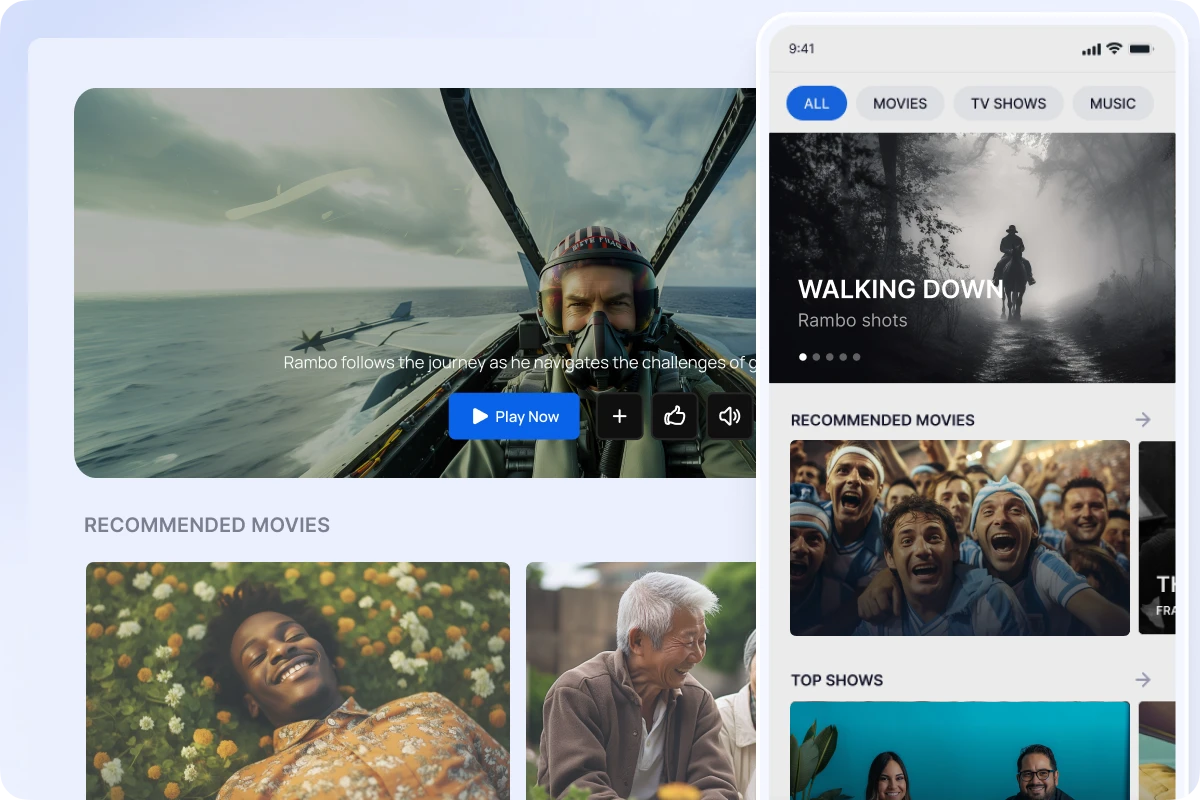
Task: Switch to the TV SHOWS tab
Action: [x=1008, y=103]
